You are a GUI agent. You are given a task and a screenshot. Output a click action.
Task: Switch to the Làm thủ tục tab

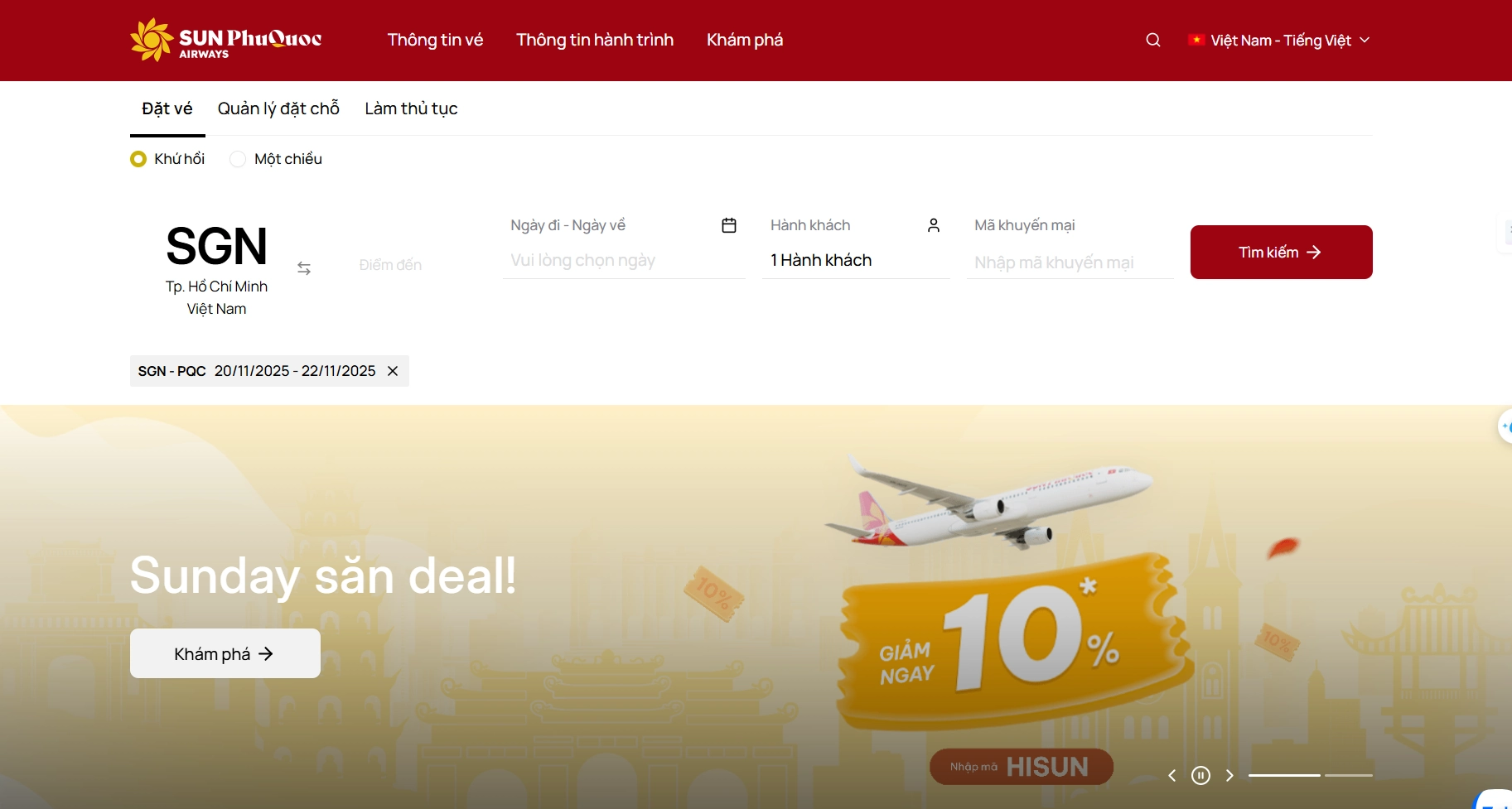(x=411, y=108)
